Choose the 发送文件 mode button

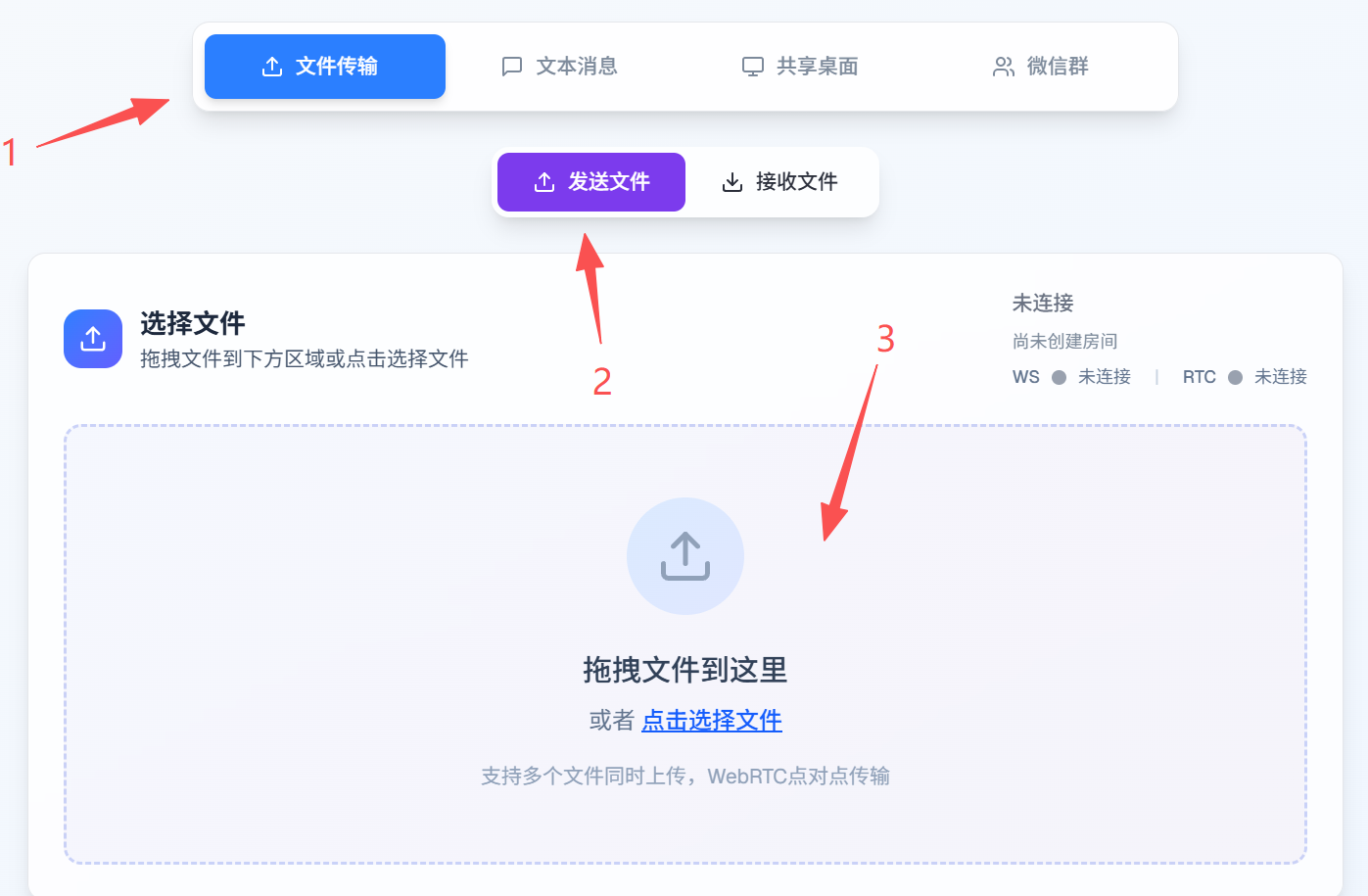pyautogui.click(x=591, y=182)
